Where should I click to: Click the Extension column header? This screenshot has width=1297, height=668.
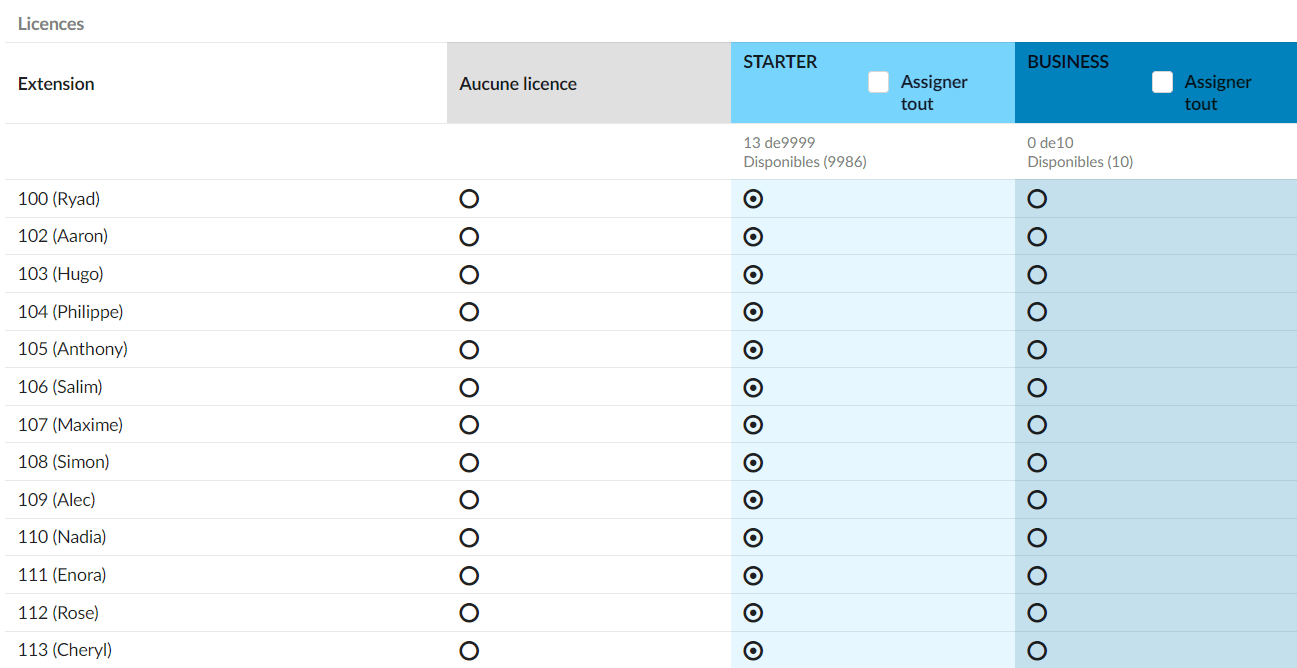(x=56, y=84)
